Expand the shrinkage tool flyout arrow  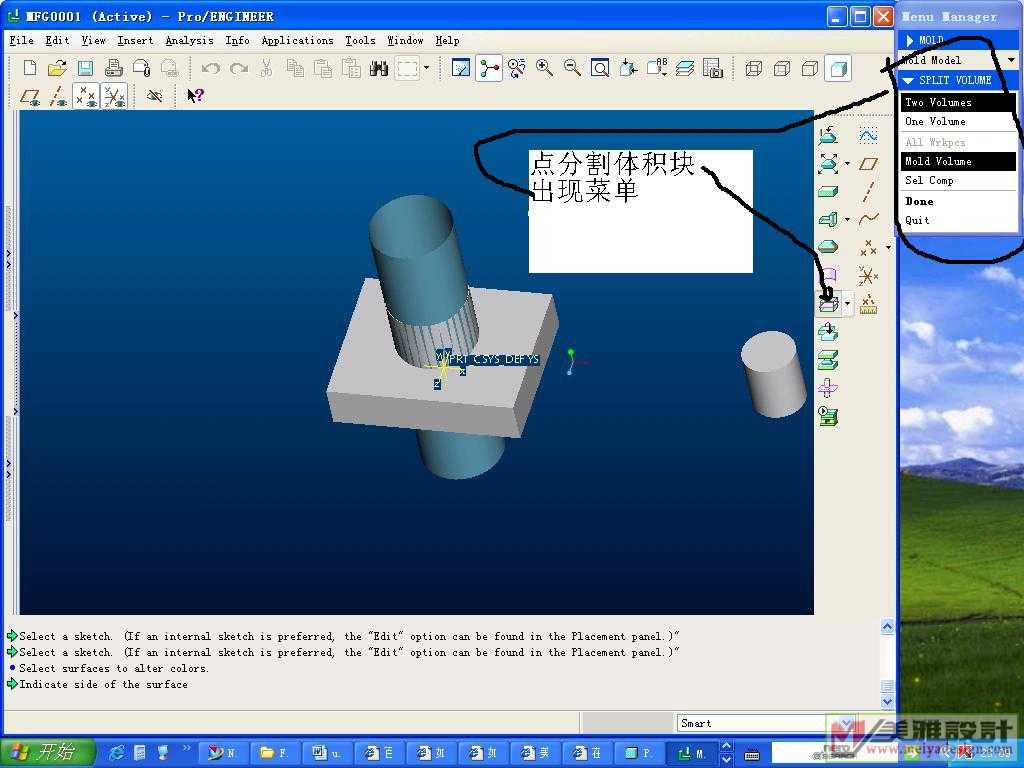848,163
